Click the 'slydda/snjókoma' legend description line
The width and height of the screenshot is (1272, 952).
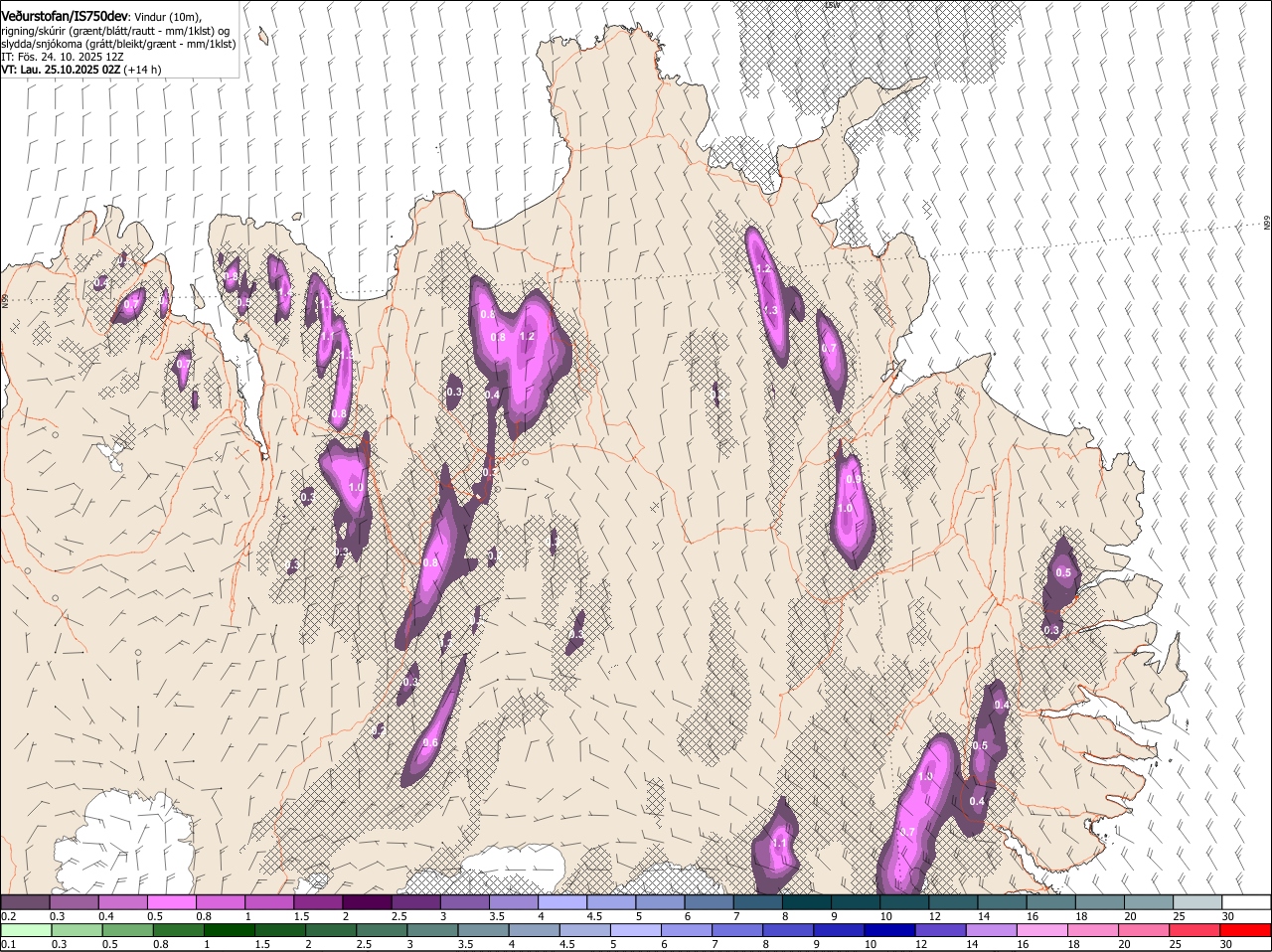click(x=118, y=44)
